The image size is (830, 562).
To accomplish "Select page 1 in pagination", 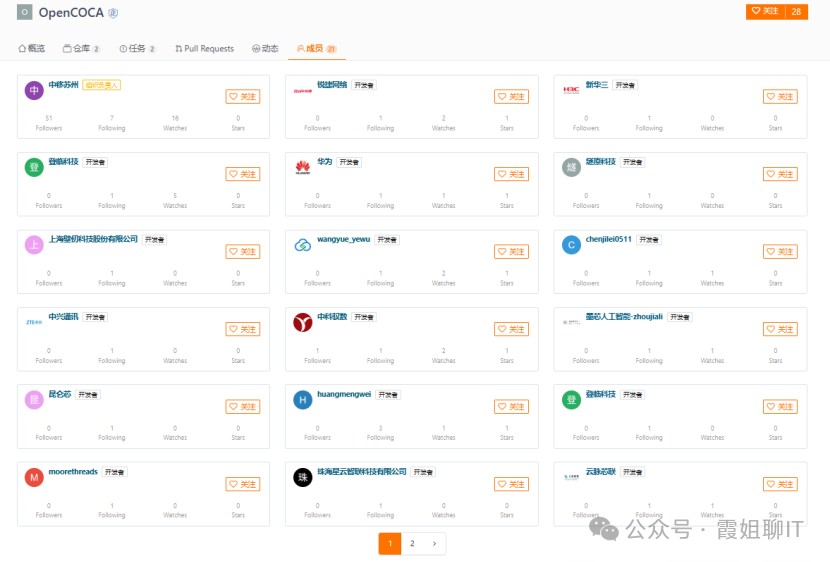I will click(390, 543).
